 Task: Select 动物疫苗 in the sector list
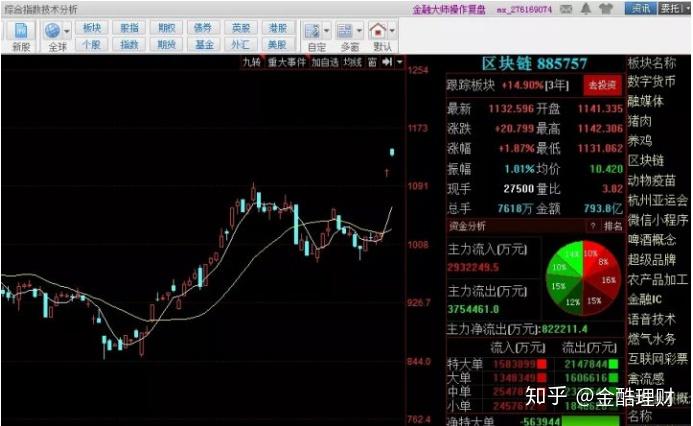pyautogui.click(x=652, y=180)
